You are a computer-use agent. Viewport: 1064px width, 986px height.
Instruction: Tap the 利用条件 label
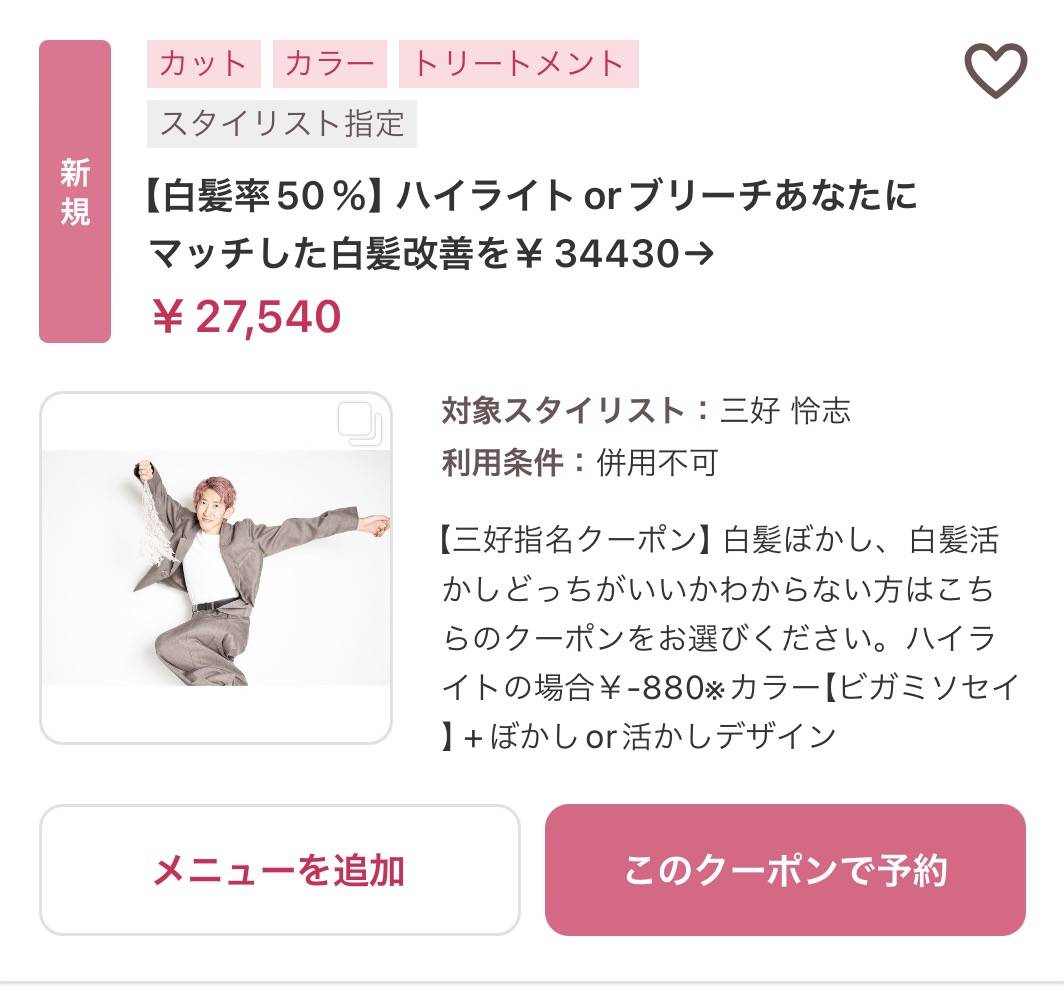click(503, 463)
